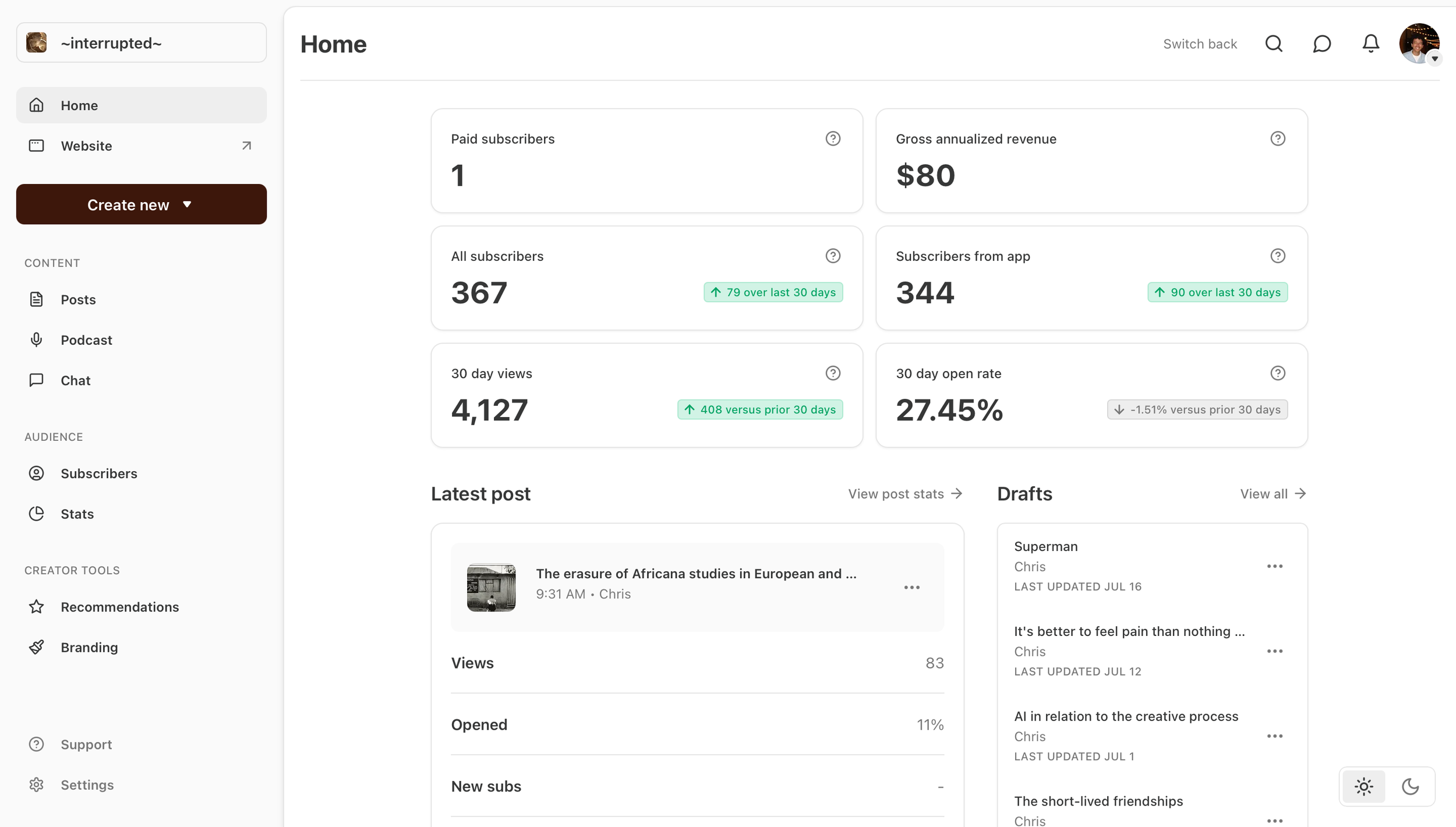Click View post stats link

coord(904,494)
